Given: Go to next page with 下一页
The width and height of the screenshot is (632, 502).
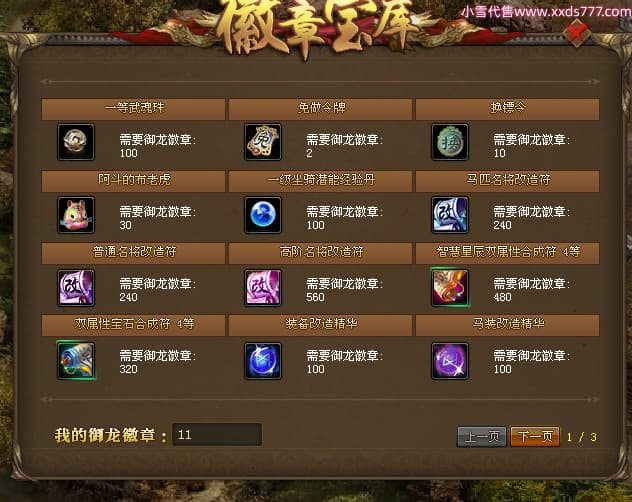Looking at the screenshot, I should [535, 436].
